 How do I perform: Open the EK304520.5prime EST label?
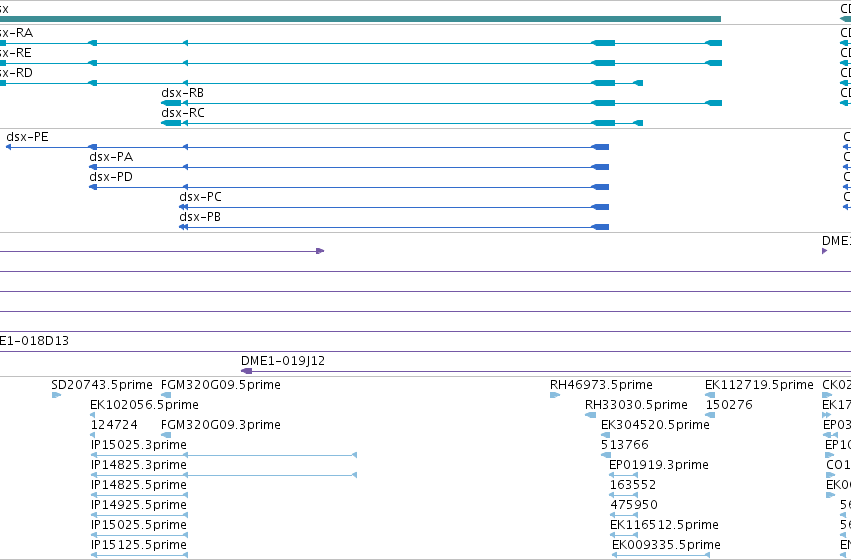point(655,425)
